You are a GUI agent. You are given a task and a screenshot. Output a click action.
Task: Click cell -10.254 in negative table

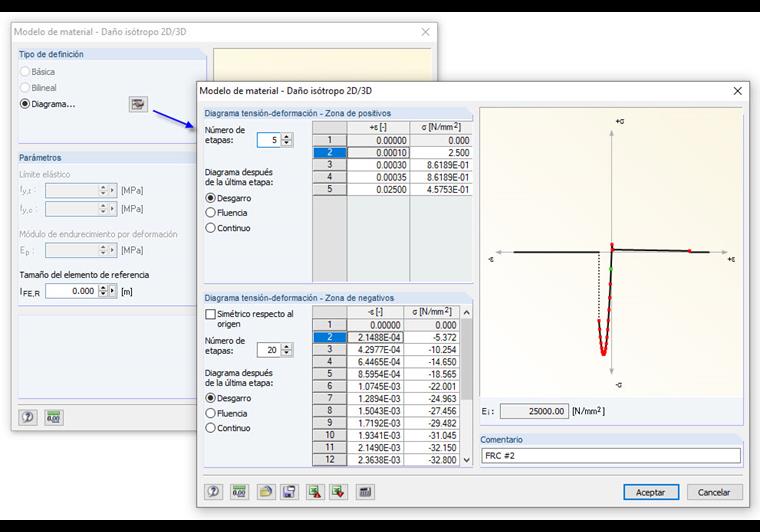pyautogui.click(x=431, y=349)
